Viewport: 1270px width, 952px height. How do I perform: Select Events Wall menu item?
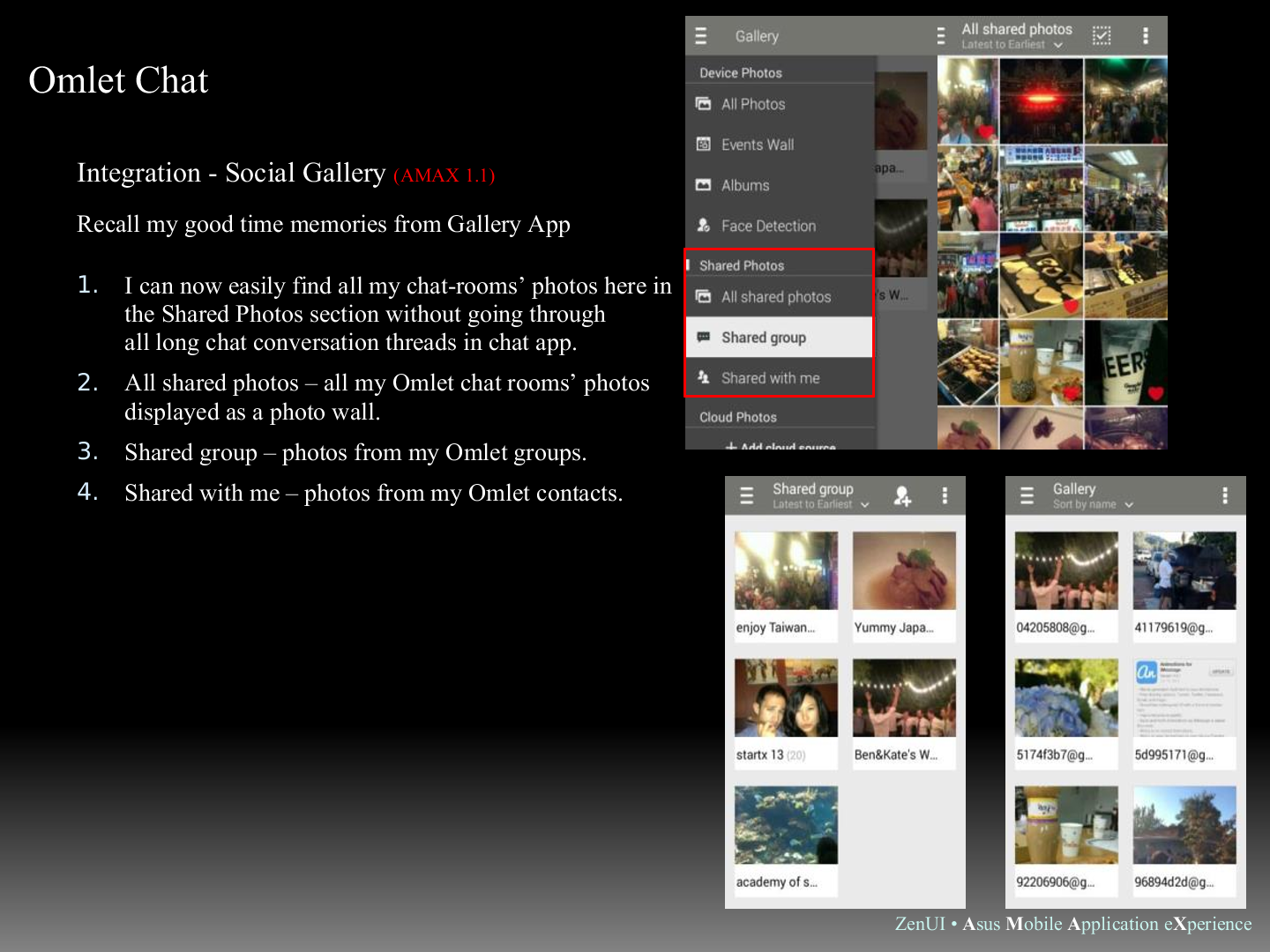(x=757, y=145)
